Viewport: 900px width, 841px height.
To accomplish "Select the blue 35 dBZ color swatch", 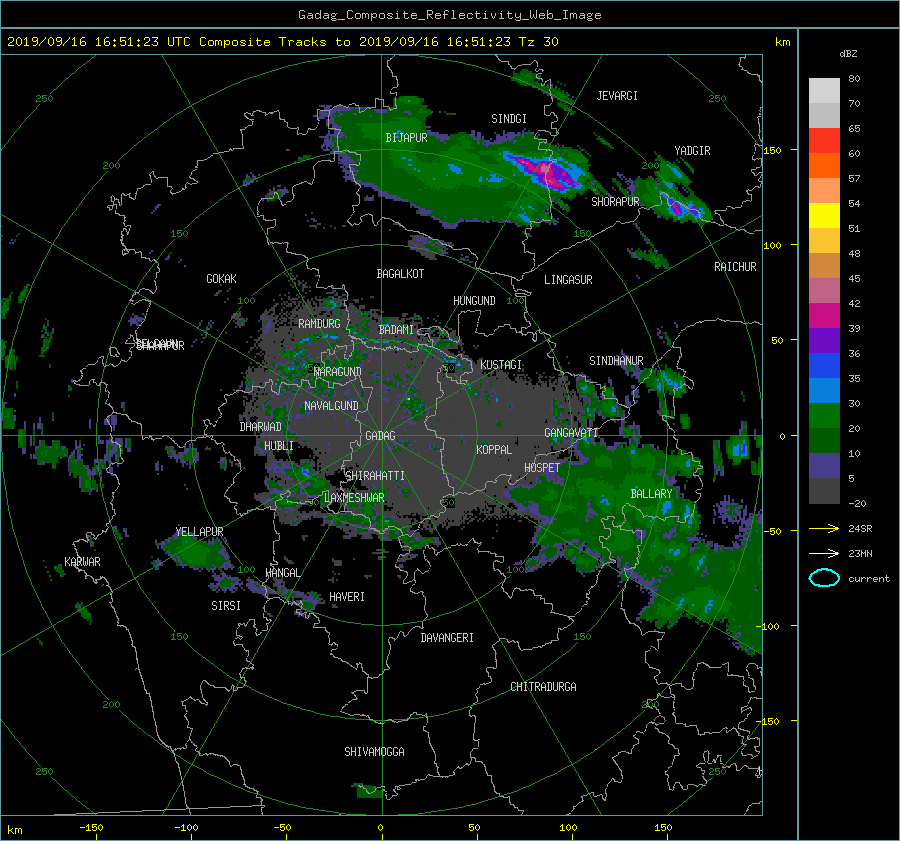I will tap(824, 365).
